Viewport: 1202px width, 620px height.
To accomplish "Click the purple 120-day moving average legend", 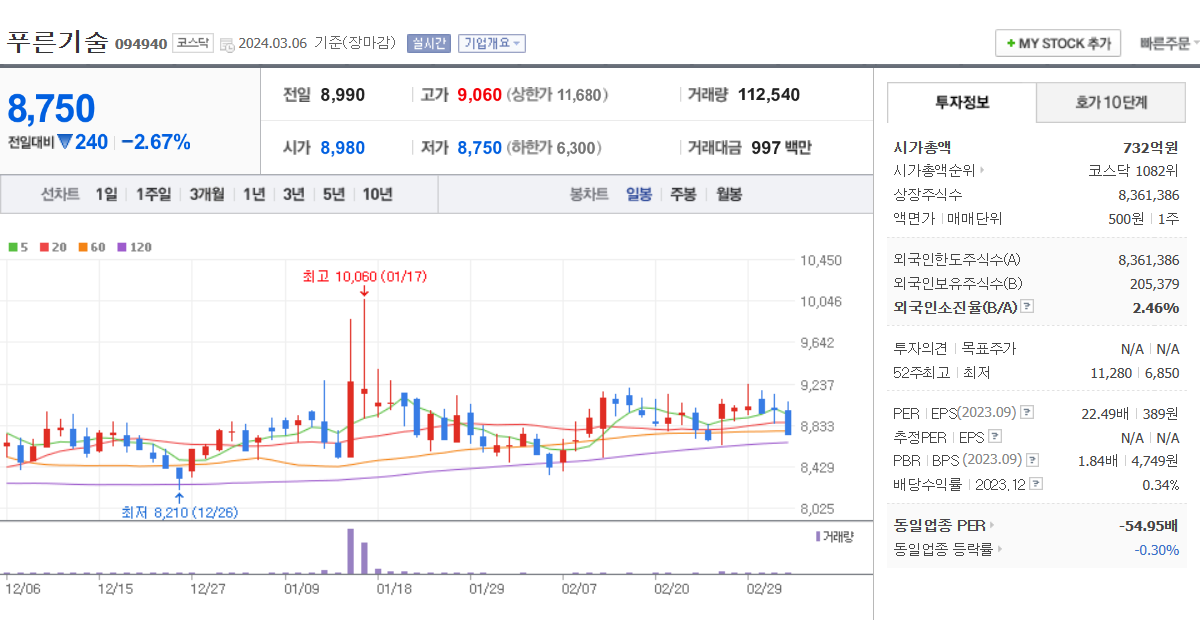I will coord(134,246).
